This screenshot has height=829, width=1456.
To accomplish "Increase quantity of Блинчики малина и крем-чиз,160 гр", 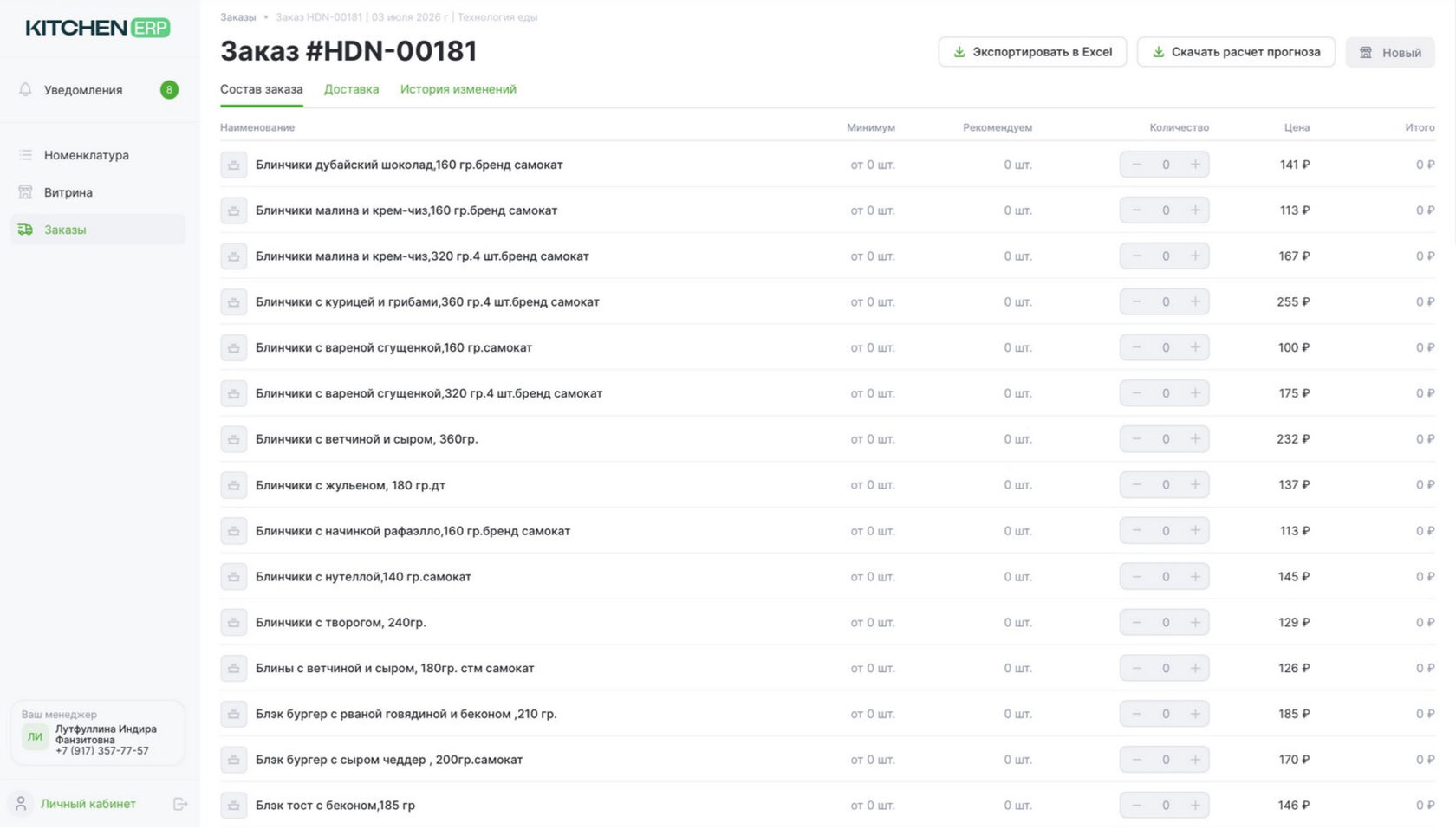I will pyautogui.click(x=1195, y=210).
